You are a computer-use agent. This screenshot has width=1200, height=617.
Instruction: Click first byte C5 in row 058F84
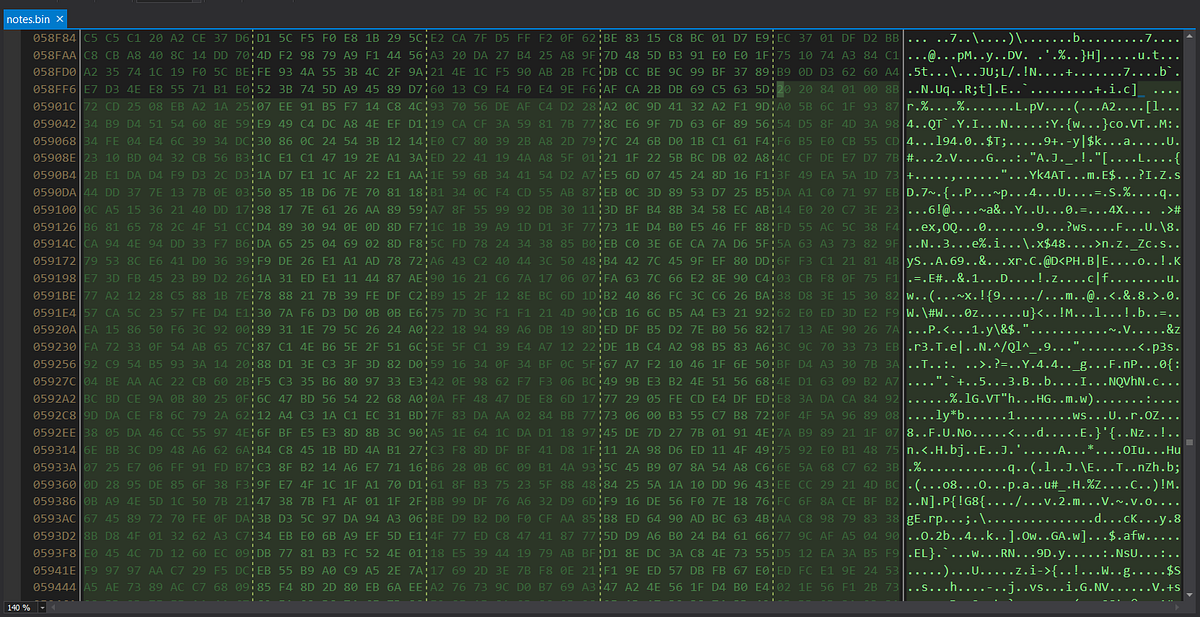pyautogui.click(x=90, y=37)
